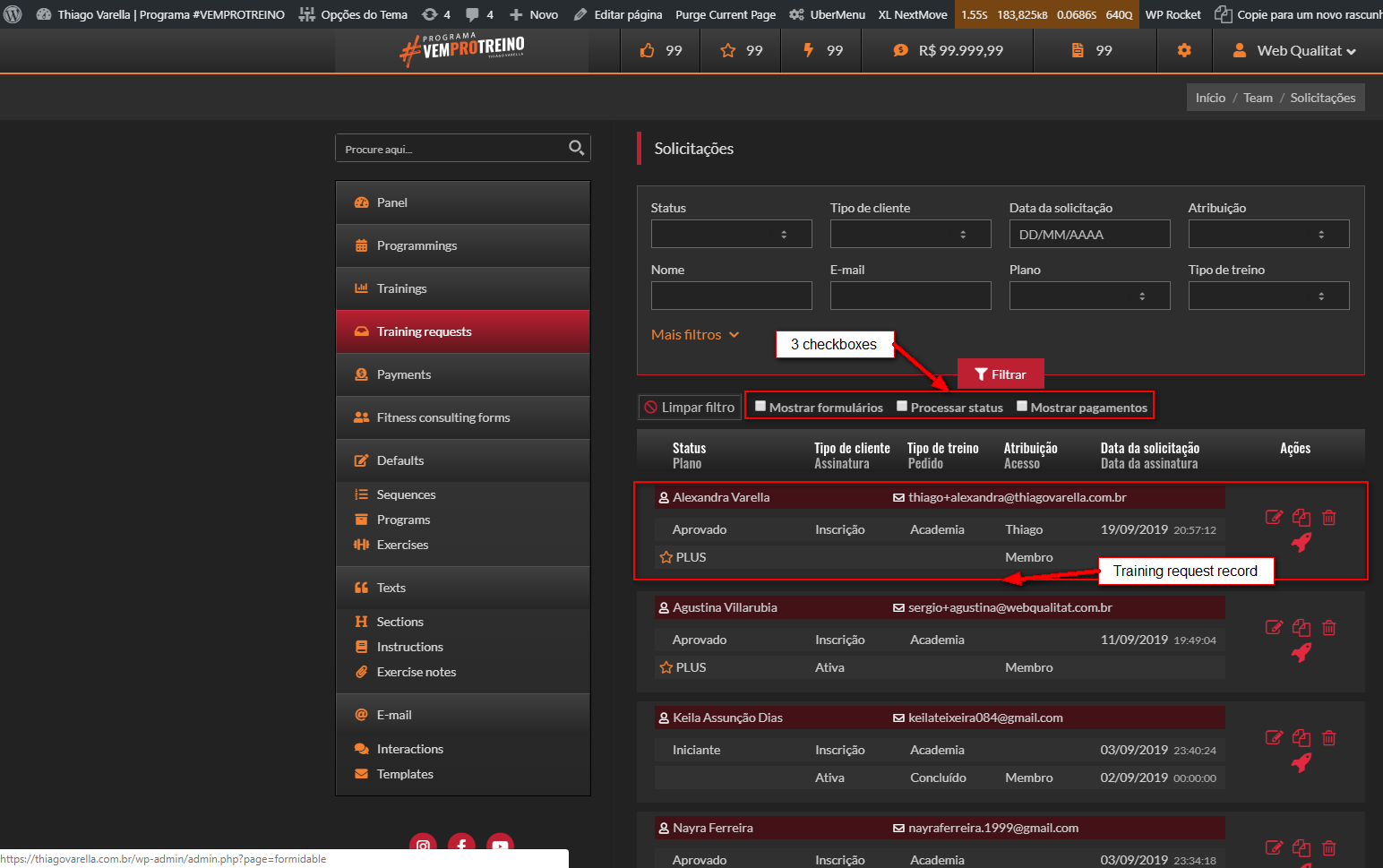Enable Mostrar formulários checkbox
The height and width of the screenshot is (868, 1383).
pos(760,406)
